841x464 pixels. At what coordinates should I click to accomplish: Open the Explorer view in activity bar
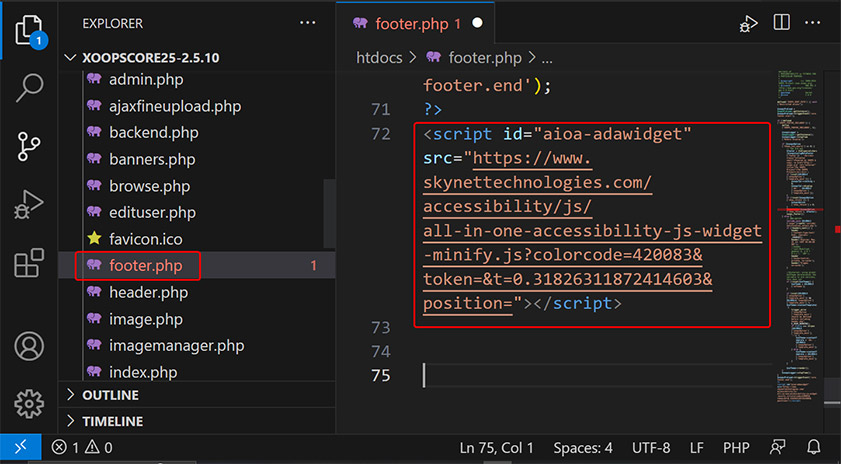pyautogui.click(x=29, y=30)
